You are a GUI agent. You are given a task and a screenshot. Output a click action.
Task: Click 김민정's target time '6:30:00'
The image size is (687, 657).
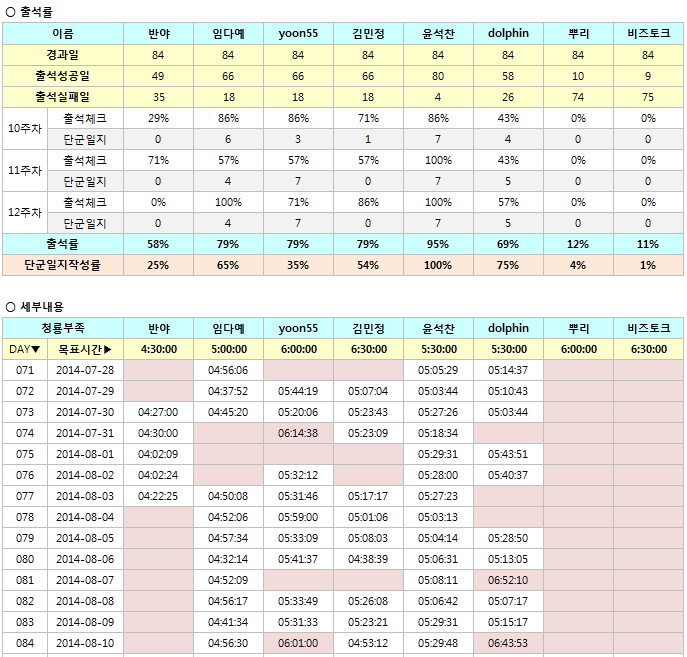coord(368,349)
